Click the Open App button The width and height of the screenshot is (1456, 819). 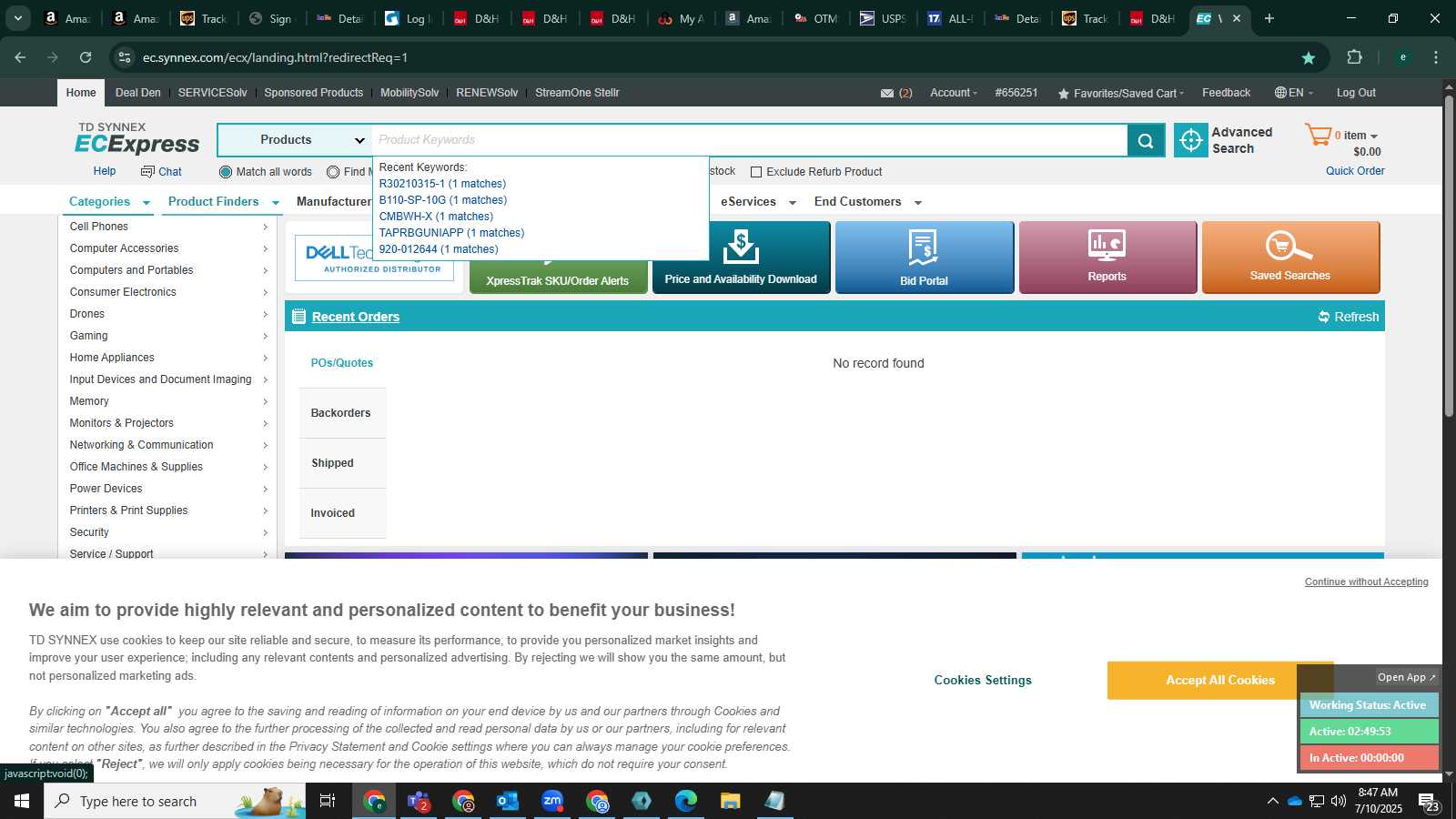pyautogui.click(x=1405, y=678)
